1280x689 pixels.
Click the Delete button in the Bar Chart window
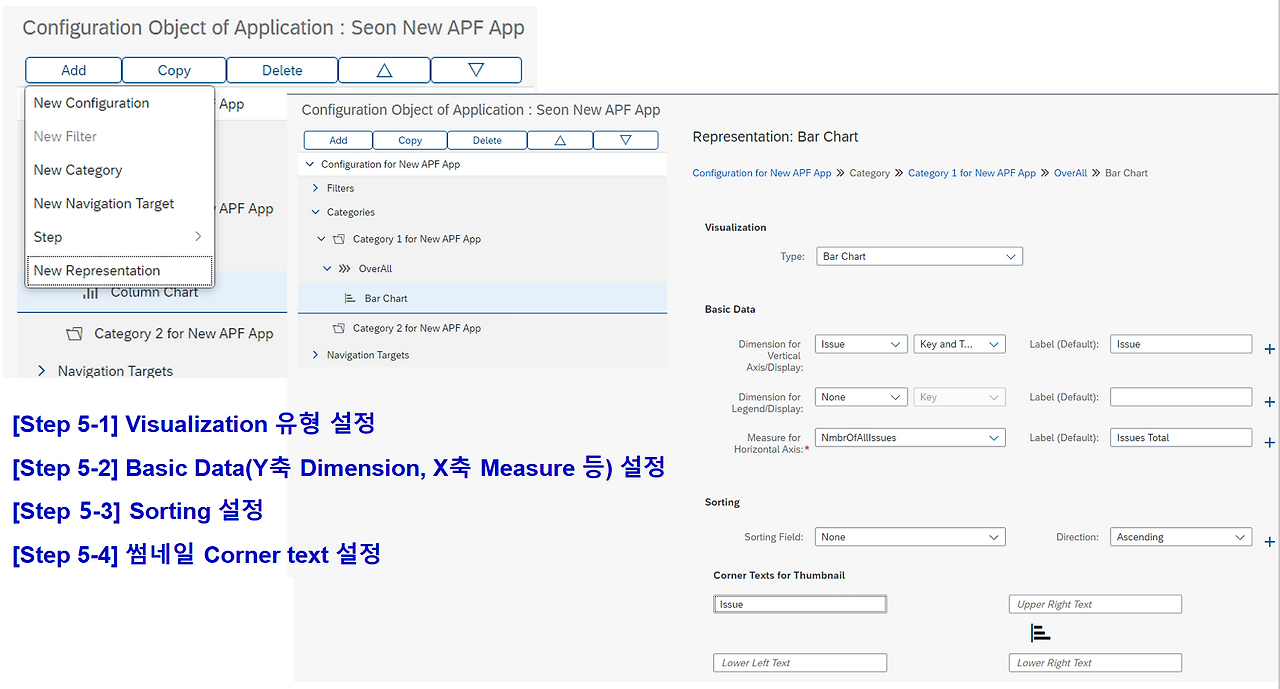pos(487,140)
